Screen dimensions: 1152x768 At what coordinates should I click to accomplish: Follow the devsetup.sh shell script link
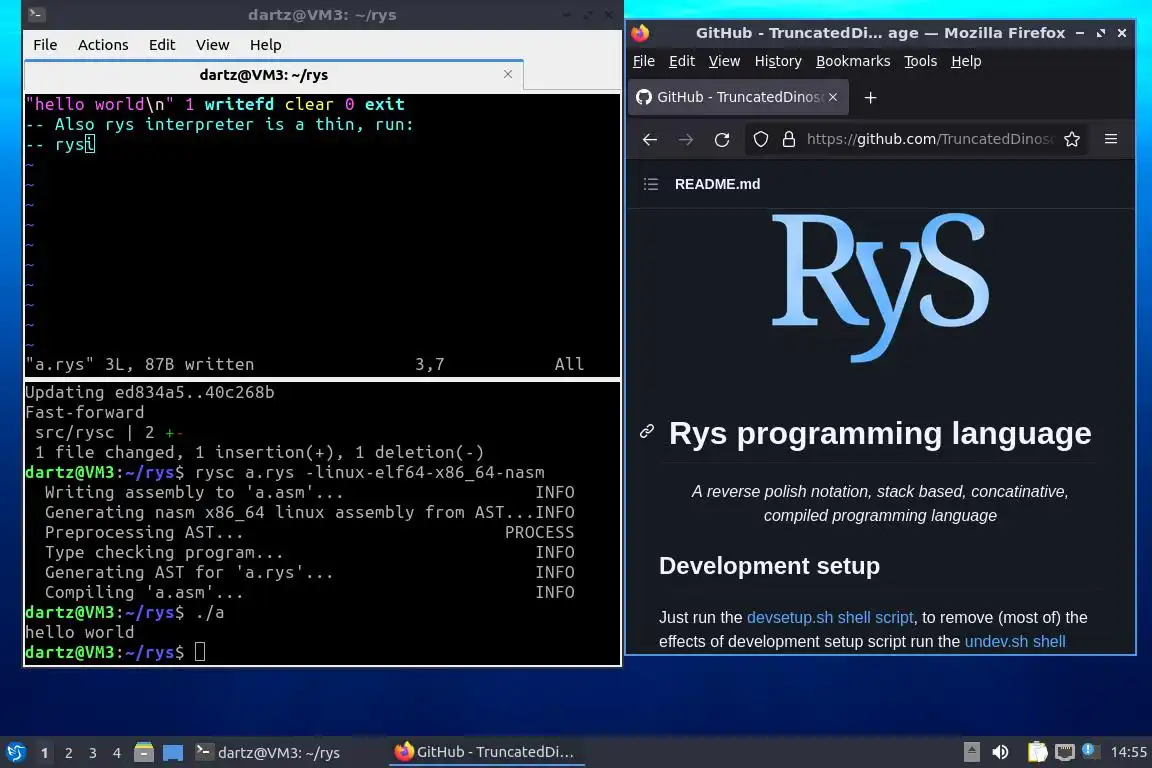coord(829,617)
